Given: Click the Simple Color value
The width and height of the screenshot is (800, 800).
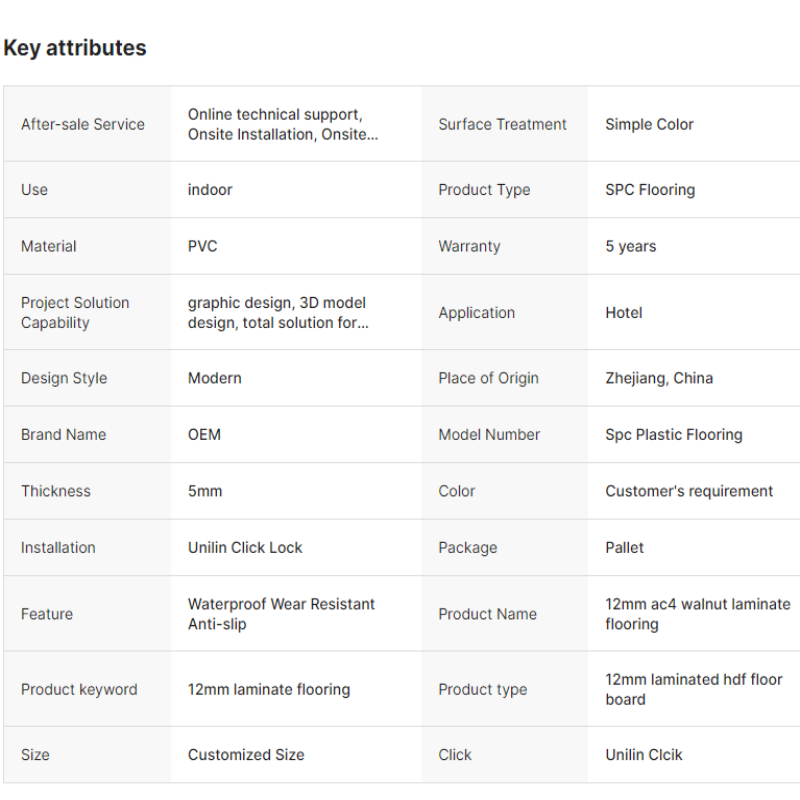Looking at the screenshot, I should point(649,124).
